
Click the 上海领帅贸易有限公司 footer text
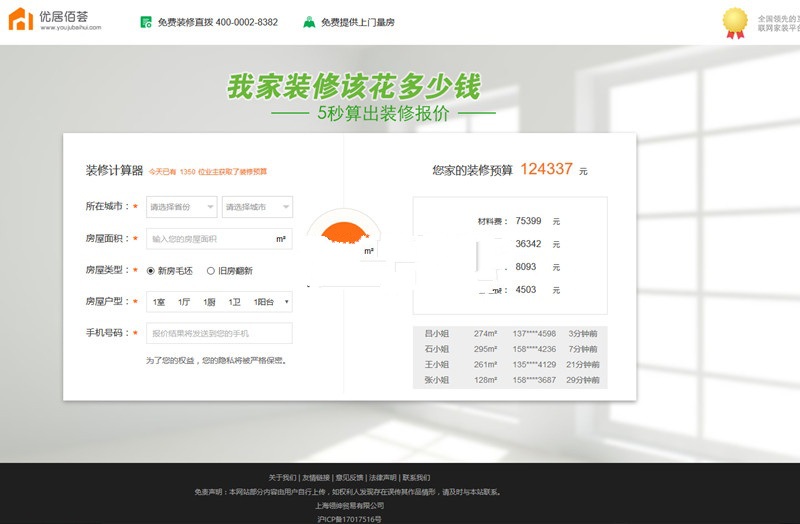[x=349, y=506]
